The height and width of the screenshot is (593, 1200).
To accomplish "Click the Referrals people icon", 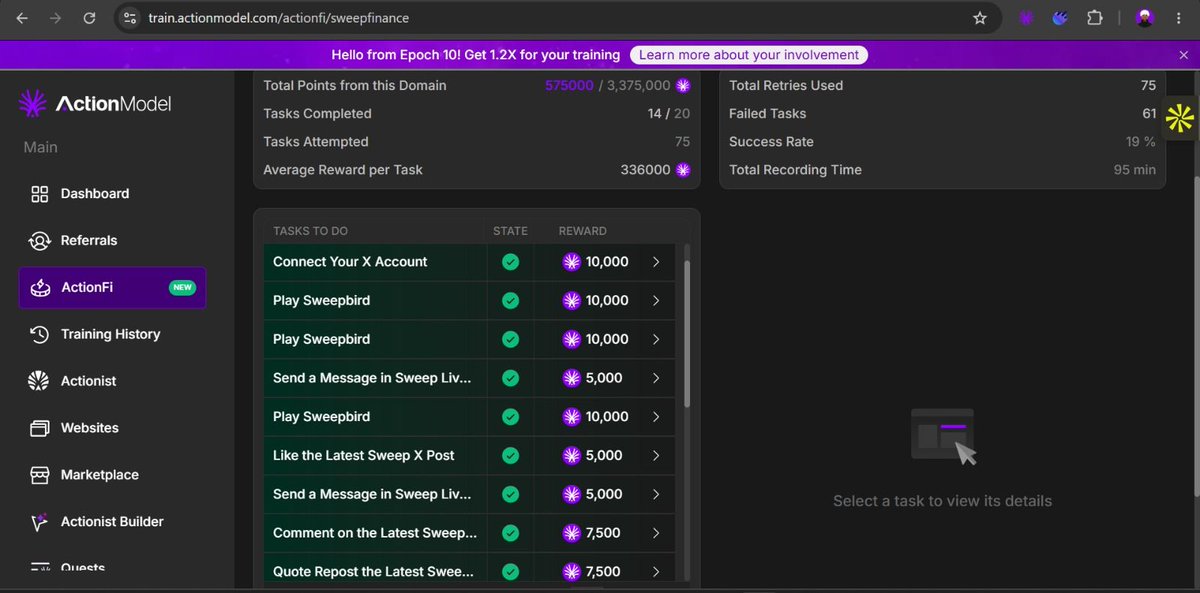I will pos(39,241).
